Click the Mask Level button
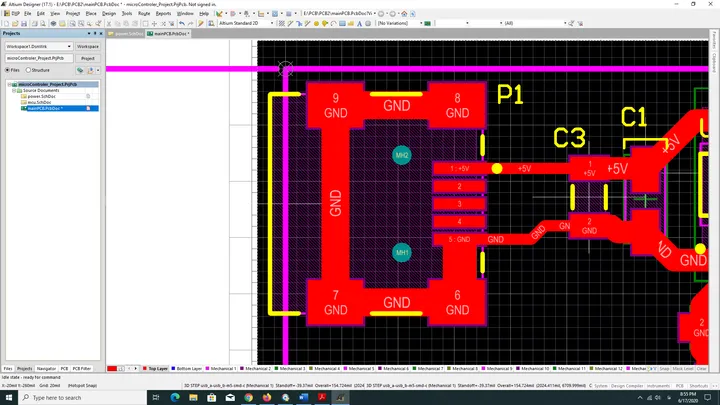The height and width of the screenshot is (405, 720). [683, 369]
